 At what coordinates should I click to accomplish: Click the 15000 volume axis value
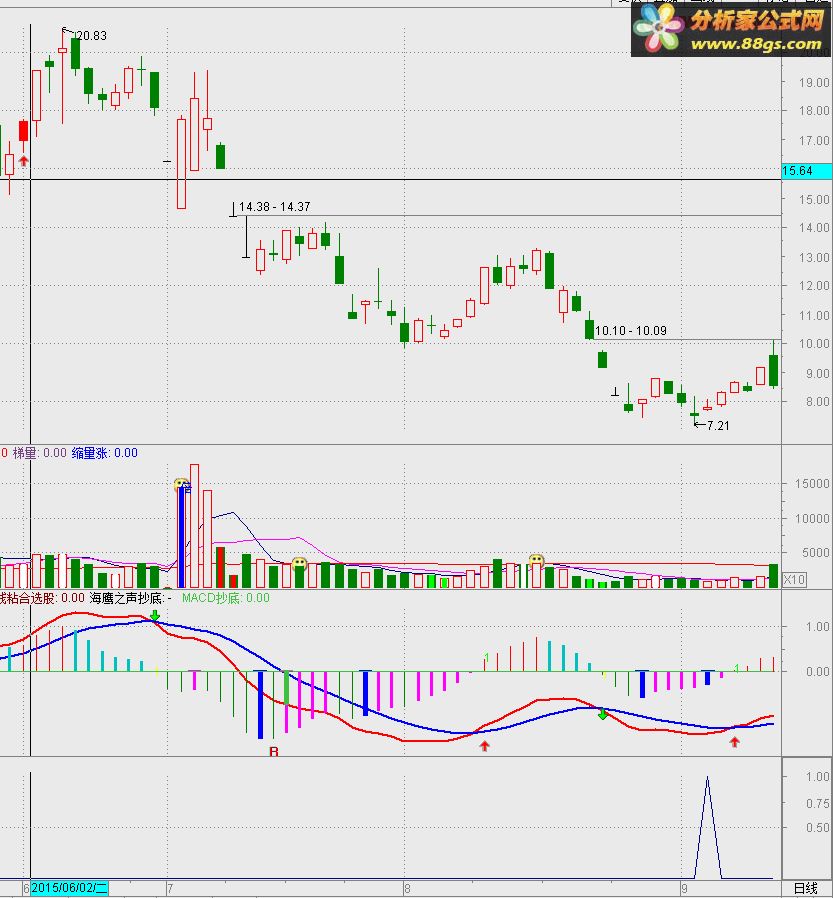point(812,484)
